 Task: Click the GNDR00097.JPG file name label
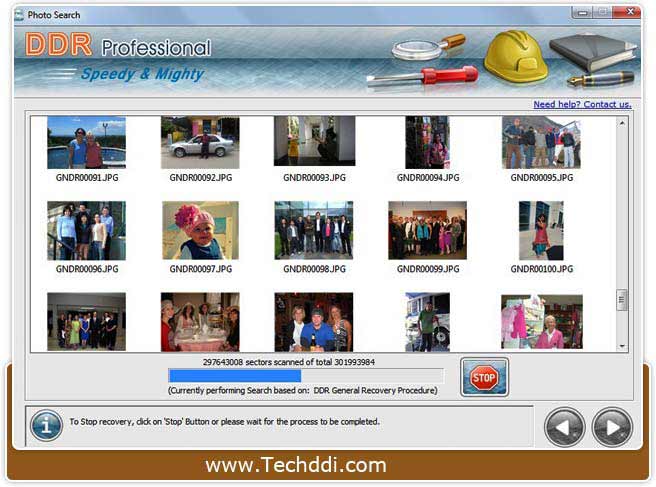pos(201,269)
